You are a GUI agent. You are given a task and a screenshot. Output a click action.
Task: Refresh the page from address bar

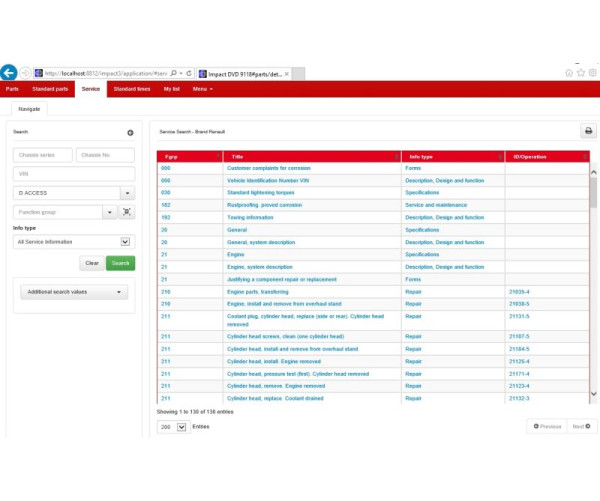click(190, 73)
